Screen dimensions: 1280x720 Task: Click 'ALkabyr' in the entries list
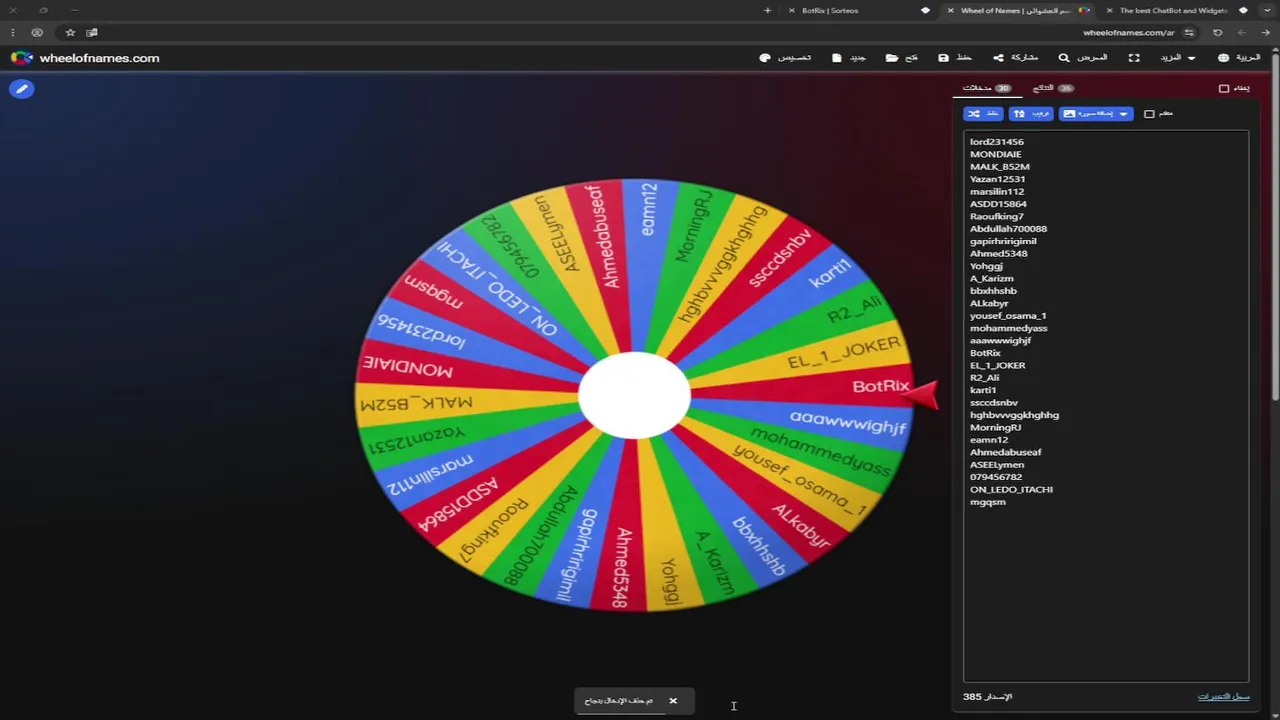point(989,303)
